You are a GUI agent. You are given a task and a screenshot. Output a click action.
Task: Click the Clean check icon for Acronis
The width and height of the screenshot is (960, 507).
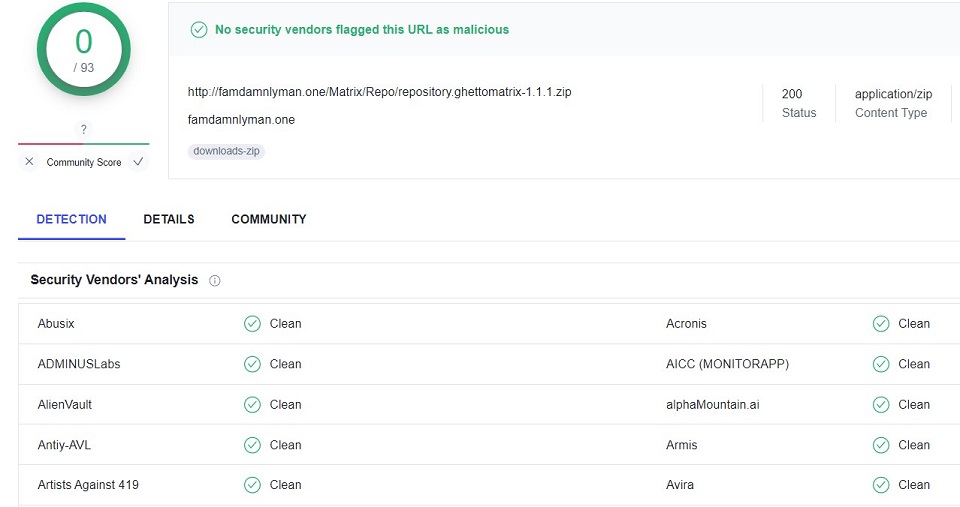tap(881, 324)
